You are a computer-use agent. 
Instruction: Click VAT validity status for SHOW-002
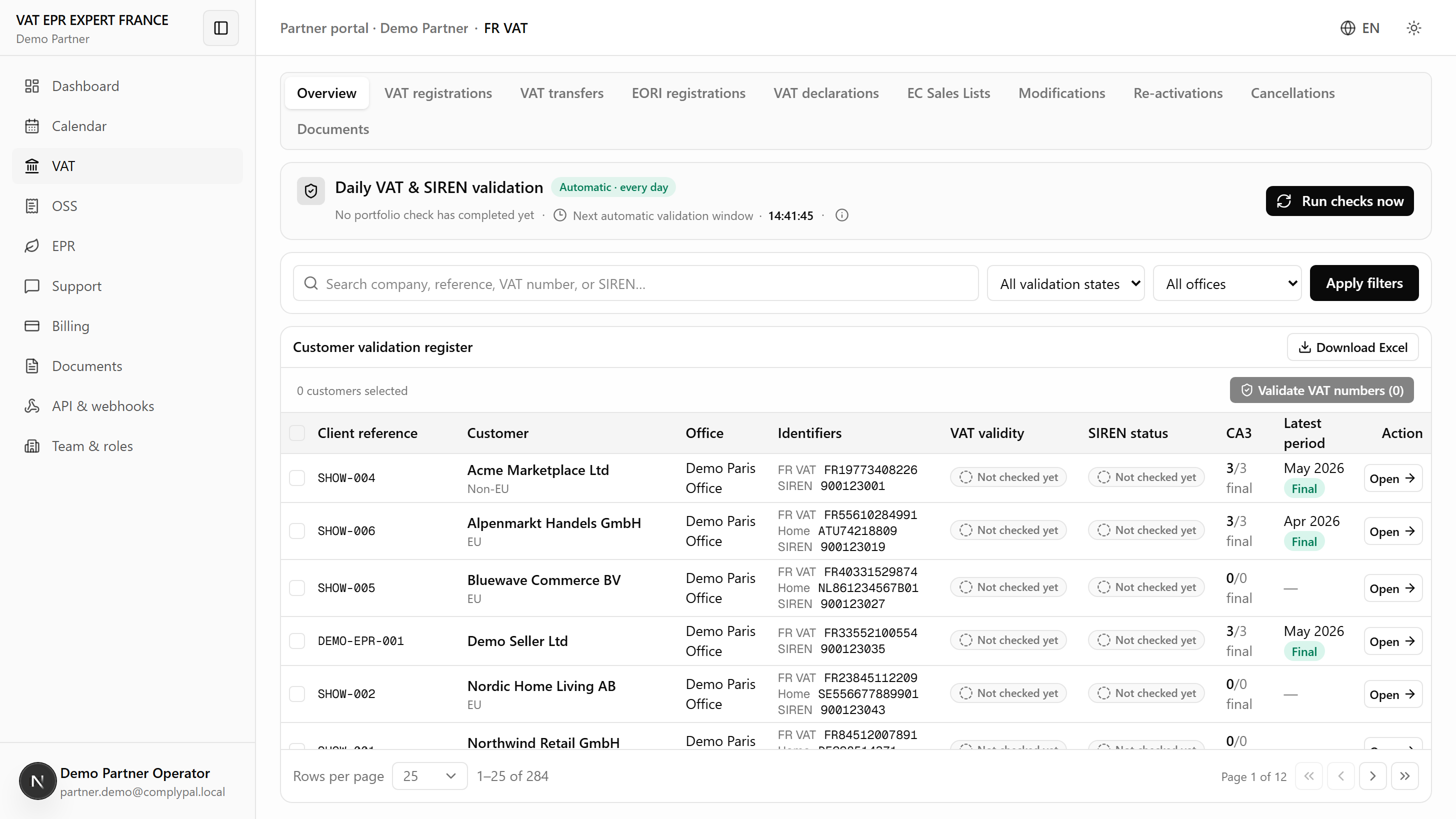point(1008,693)
